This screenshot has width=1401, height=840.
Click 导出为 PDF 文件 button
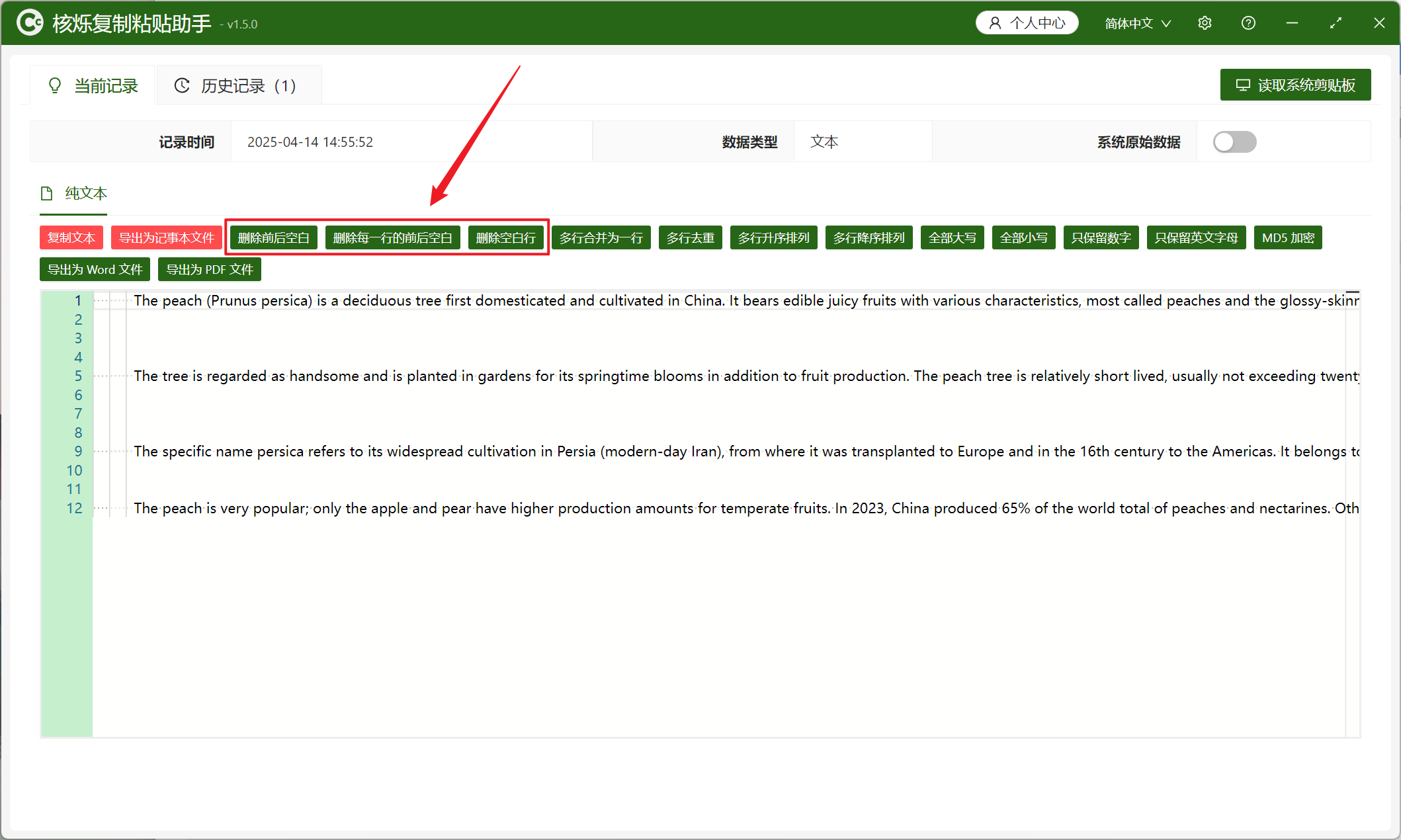pos(210,269)
